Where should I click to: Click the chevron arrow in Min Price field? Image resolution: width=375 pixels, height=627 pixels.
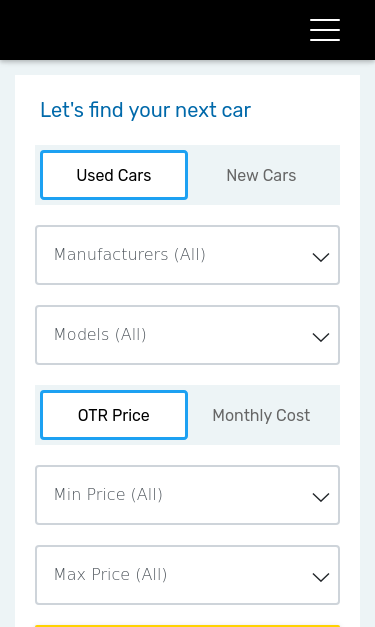321,497
